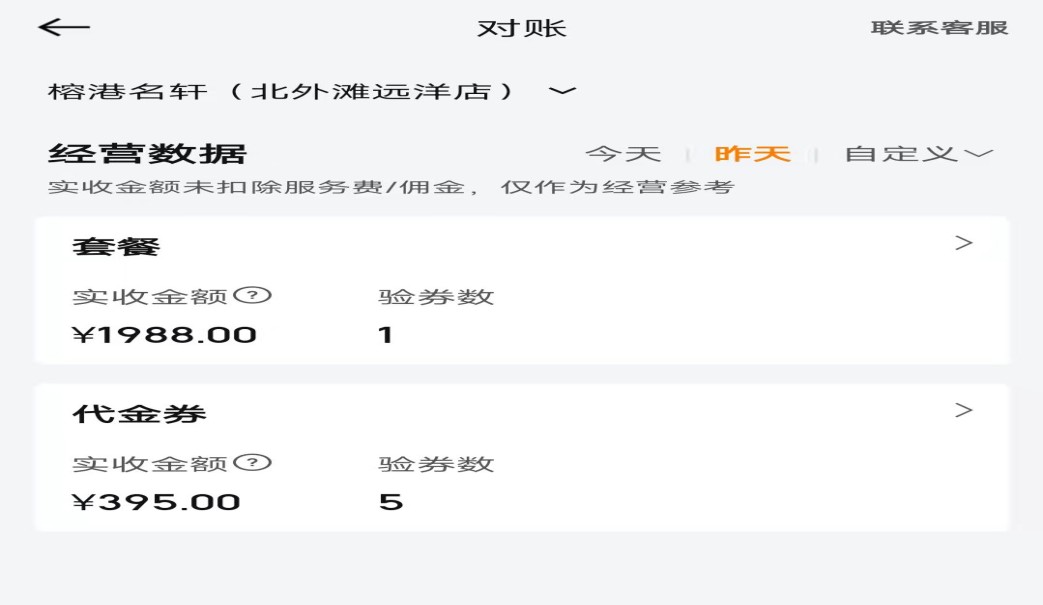
Task: Click the 经营数据 section heading
Action: (147, 154)
